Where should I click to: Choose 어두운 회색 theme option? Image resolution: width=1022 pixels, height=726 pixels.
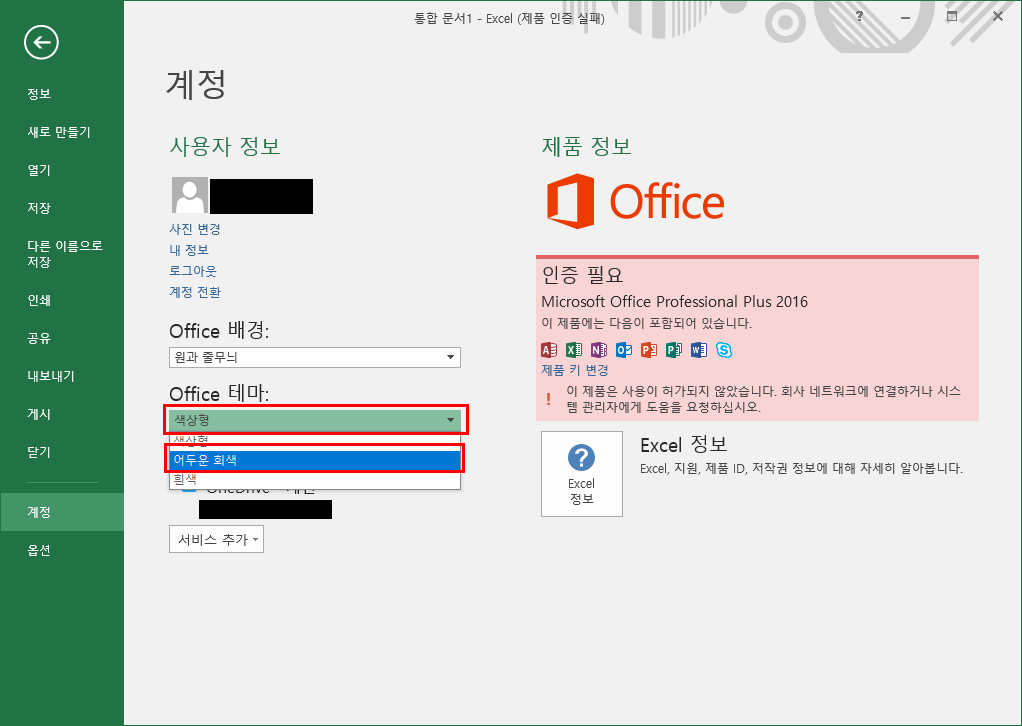click(315, 460)
